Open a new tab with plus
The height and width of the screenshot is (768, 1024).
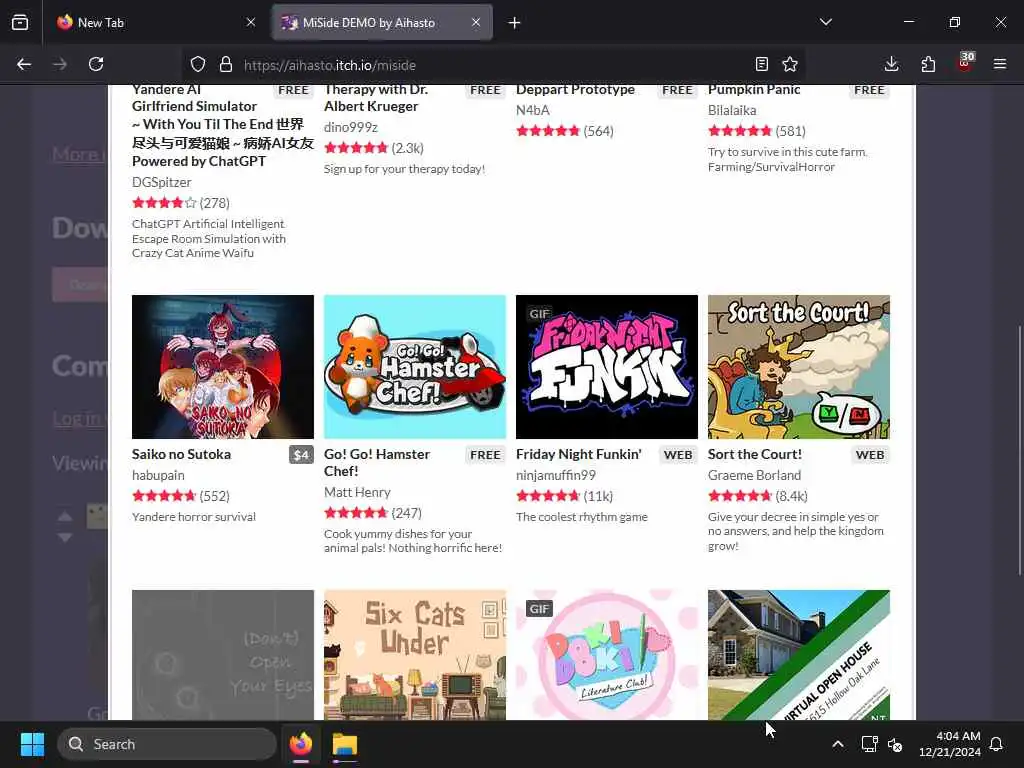[x=515, y=23]
